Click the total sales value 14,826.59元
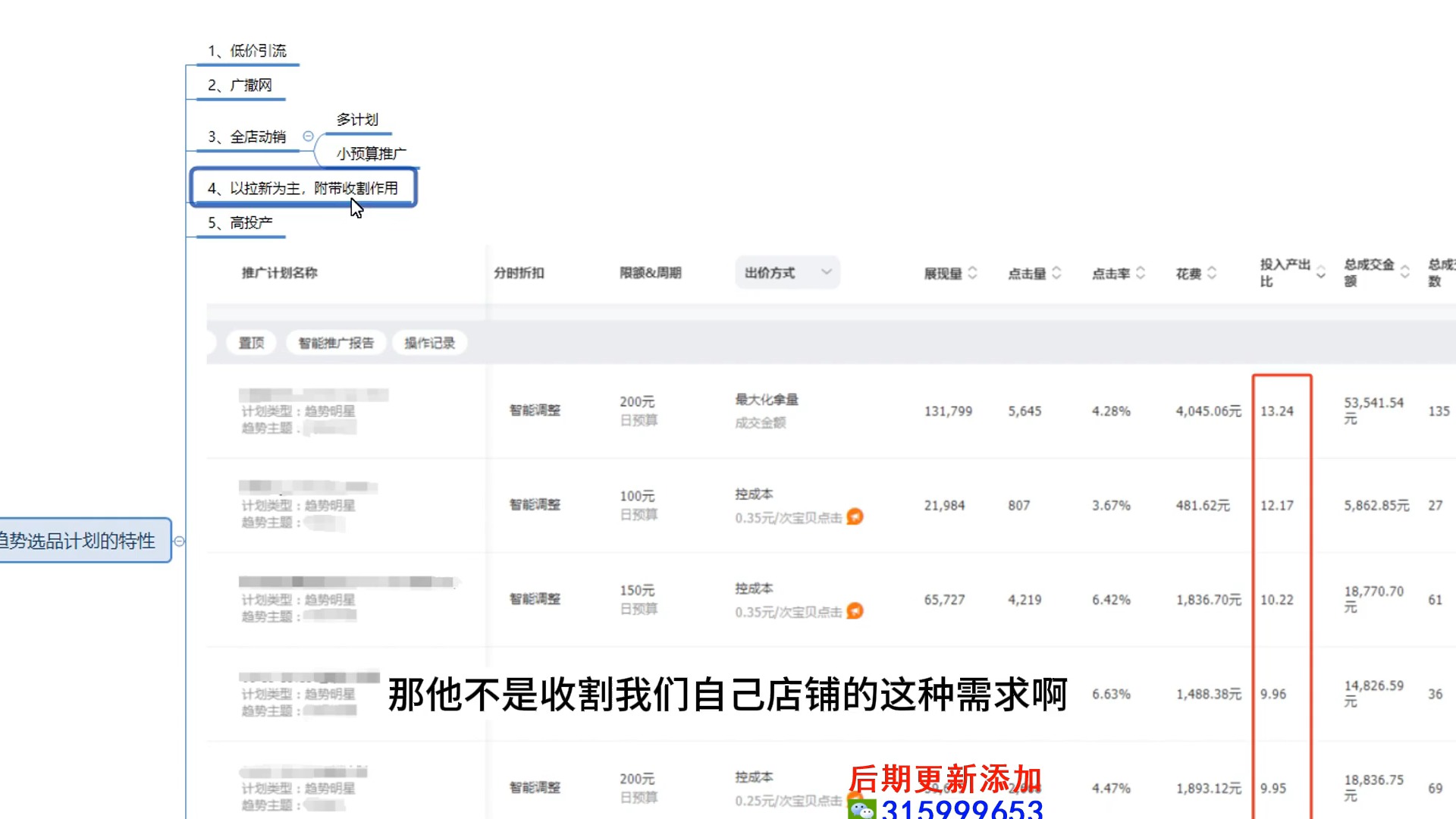This screenshot has width=1456, height=819. [x=1374, y=693]
